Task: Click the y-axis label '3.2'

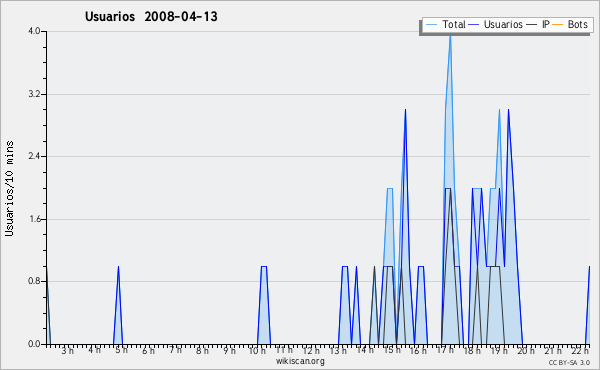Action: (34, 94)
